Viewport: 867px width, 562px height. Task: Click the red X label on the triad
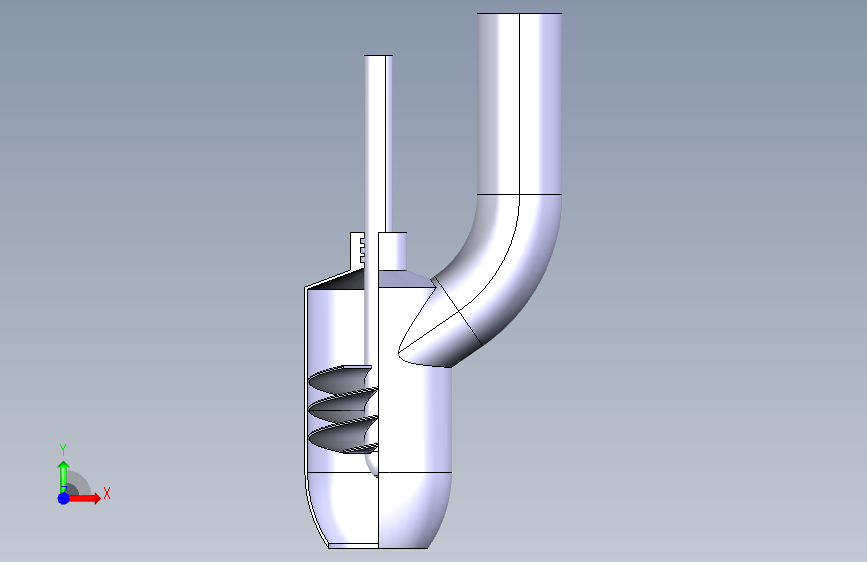click(x=107, y=493)
